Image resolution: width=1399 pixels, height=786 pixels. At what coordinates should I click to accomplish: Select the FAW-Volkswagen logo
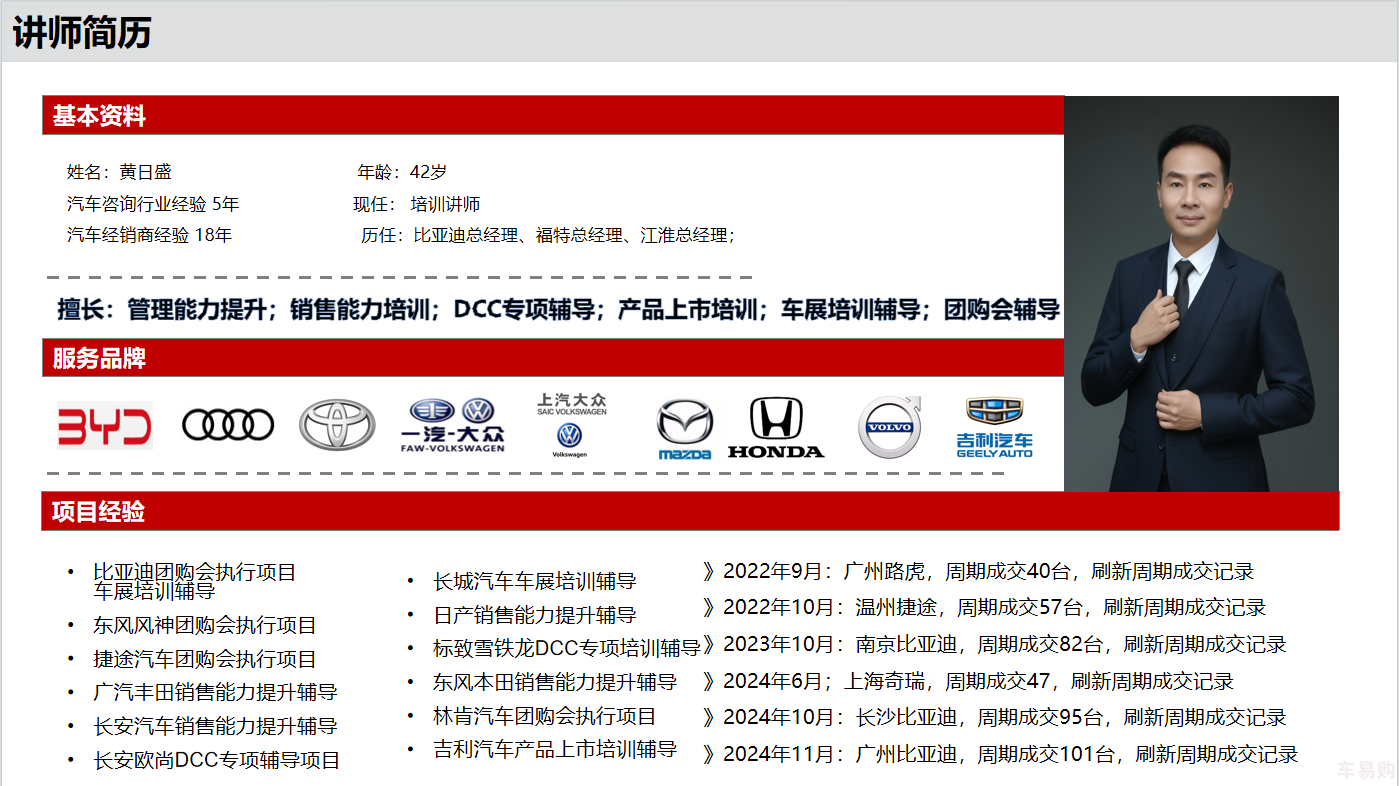tap(453, 425)
